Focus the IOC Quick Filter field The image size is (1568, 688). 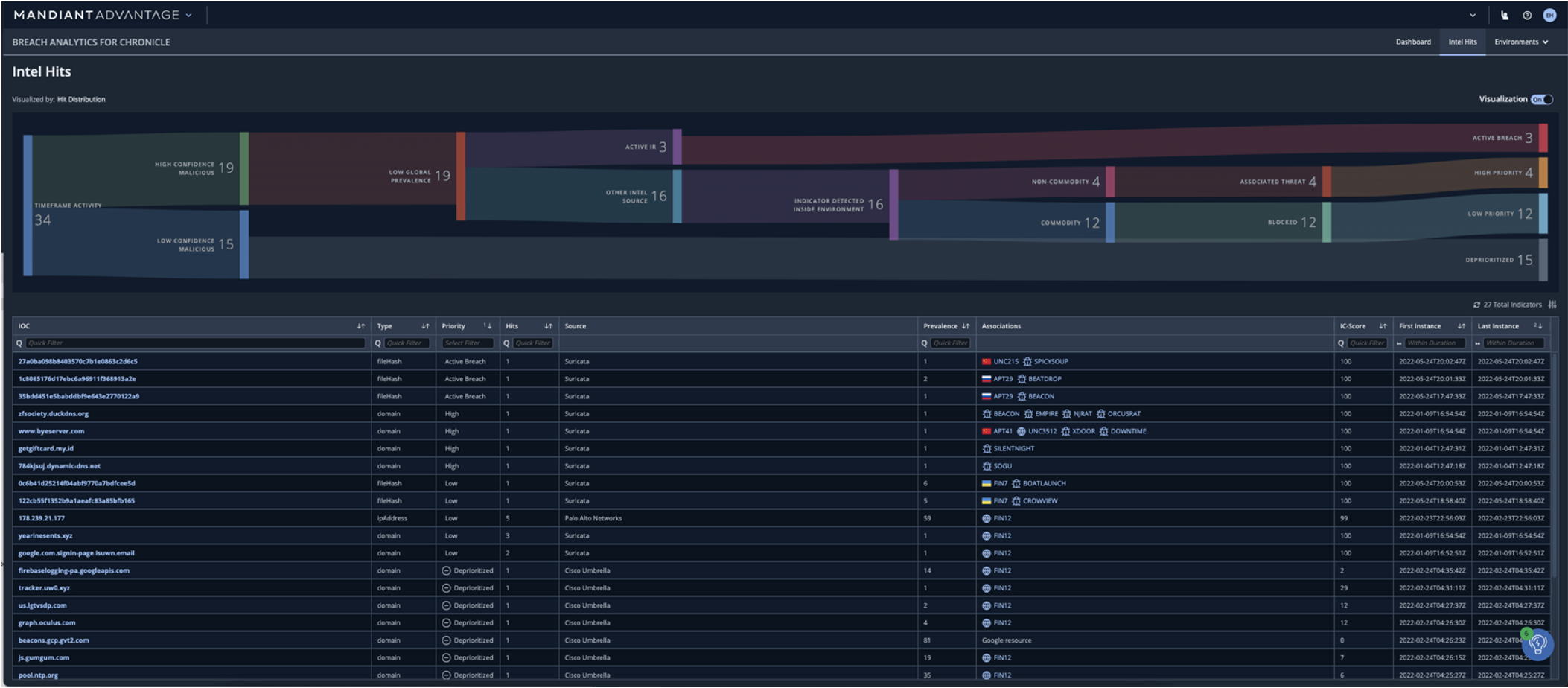tap(196, 343)
